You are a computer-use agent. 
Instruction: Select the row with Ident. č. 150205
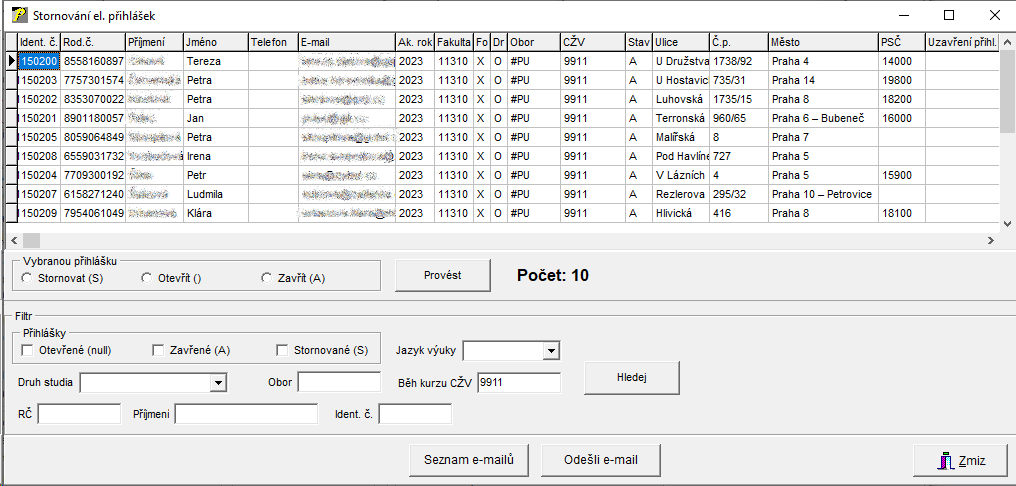point(39,137)
